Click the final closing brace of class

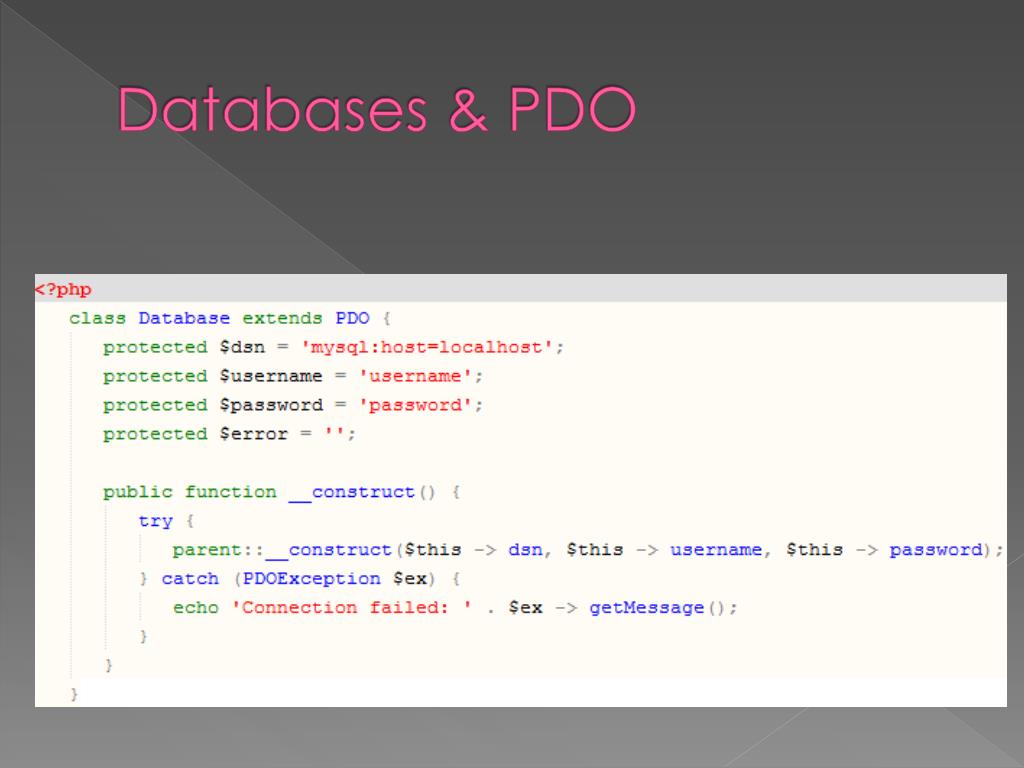[74, 694]
